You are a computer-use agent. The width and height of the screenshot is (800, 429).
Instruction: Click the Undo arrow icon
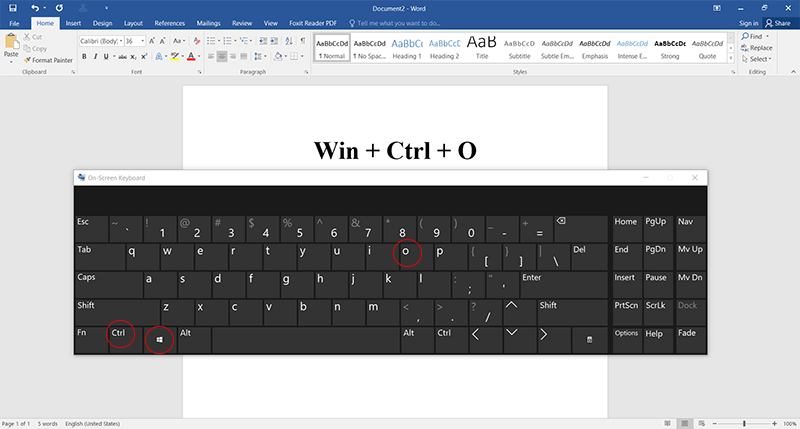(x=34, y=8)
